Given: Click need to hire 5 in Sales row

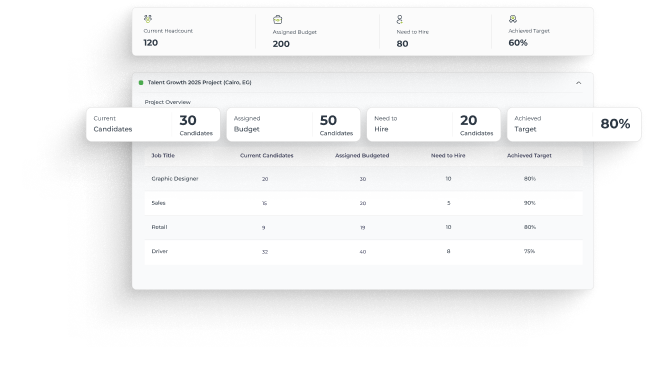Looking at the screenshot, I should pos(449,203).
